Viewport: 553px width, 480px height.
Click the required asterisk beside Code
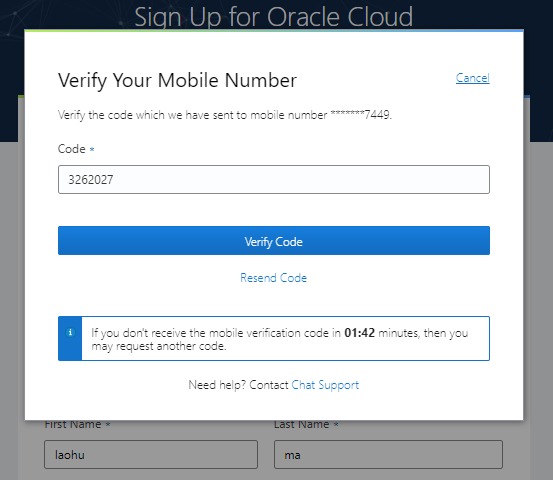(x=92, y=149)
